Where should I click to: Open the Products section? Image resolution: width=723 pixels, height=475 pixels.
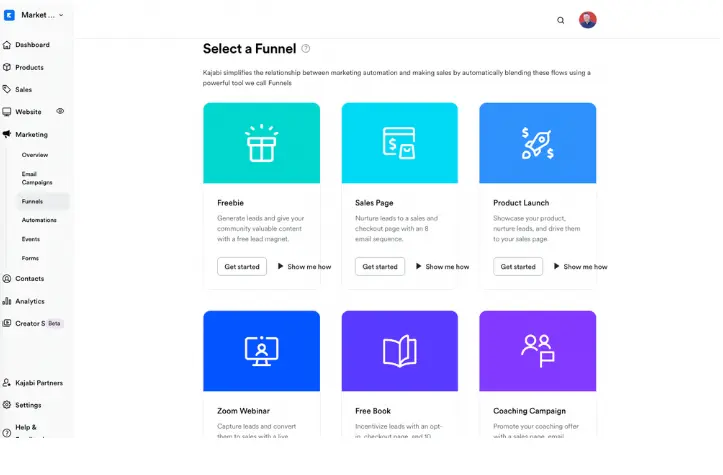pyautogui.click(x=30, y=67)
